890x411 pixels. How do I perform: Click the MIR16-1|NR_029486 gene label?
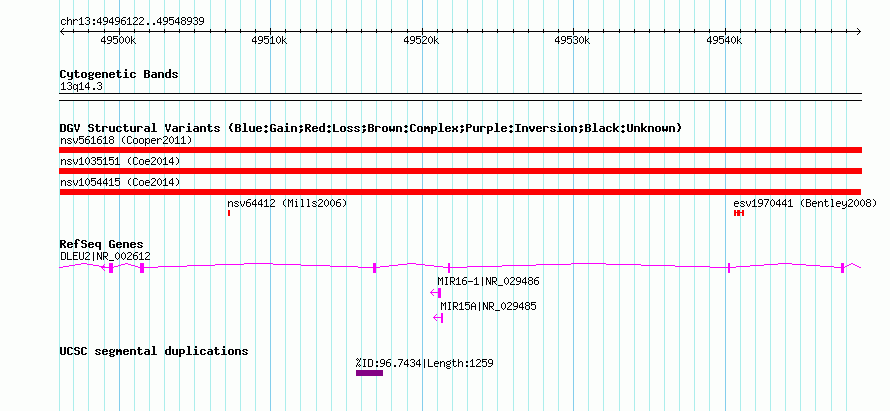(x=488, y=281)
